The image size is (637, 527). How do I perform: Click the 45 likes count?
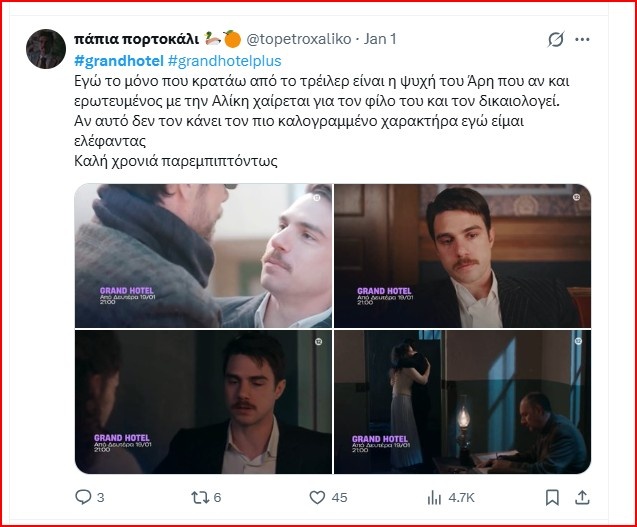339,497
